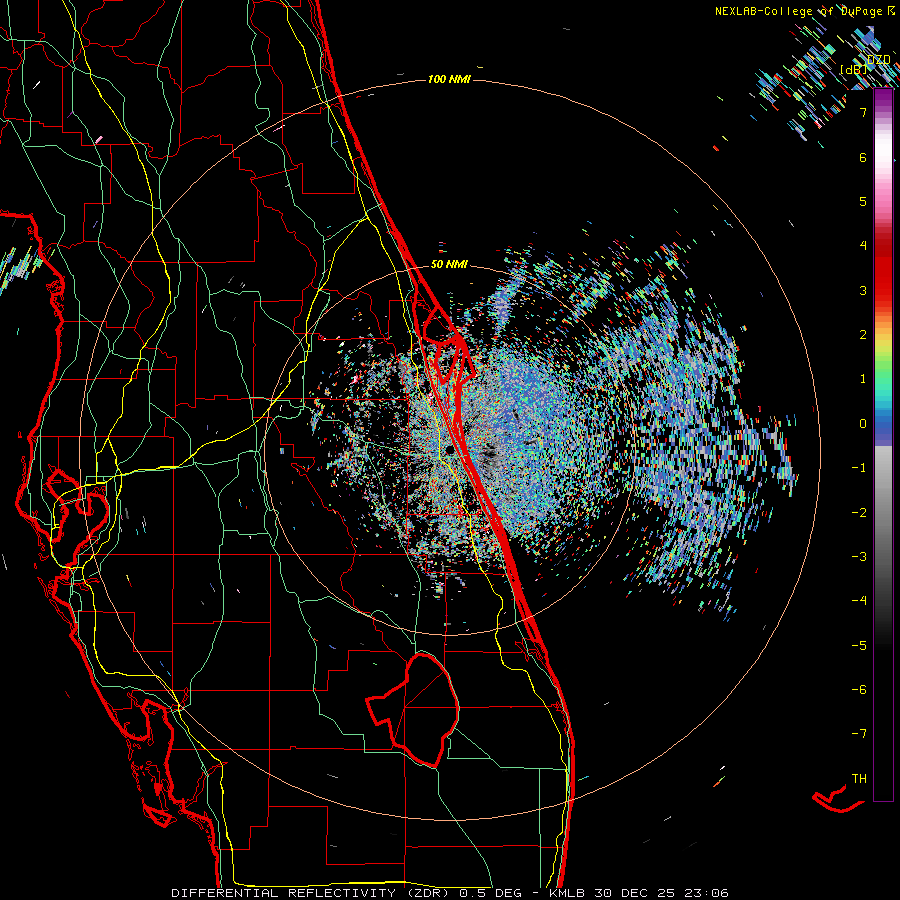Click the 50 NMI range ring label
900x900 pixels.
[449, 265]
